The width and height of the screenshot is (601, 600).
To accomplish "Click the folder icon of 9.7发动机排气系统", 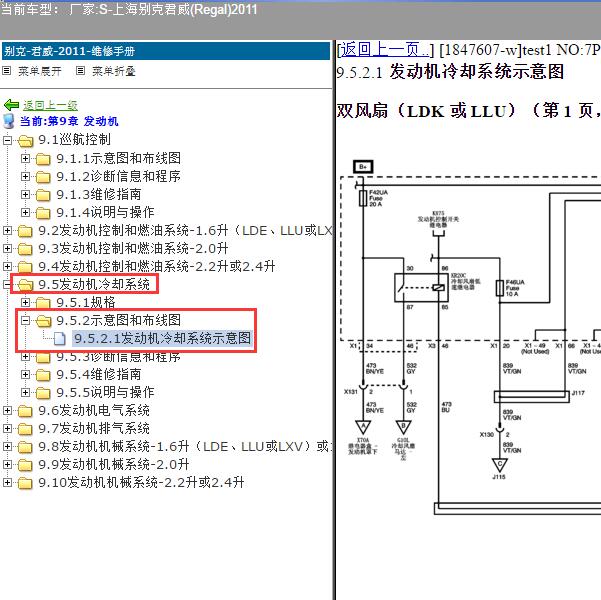I will tap(25, 429).
